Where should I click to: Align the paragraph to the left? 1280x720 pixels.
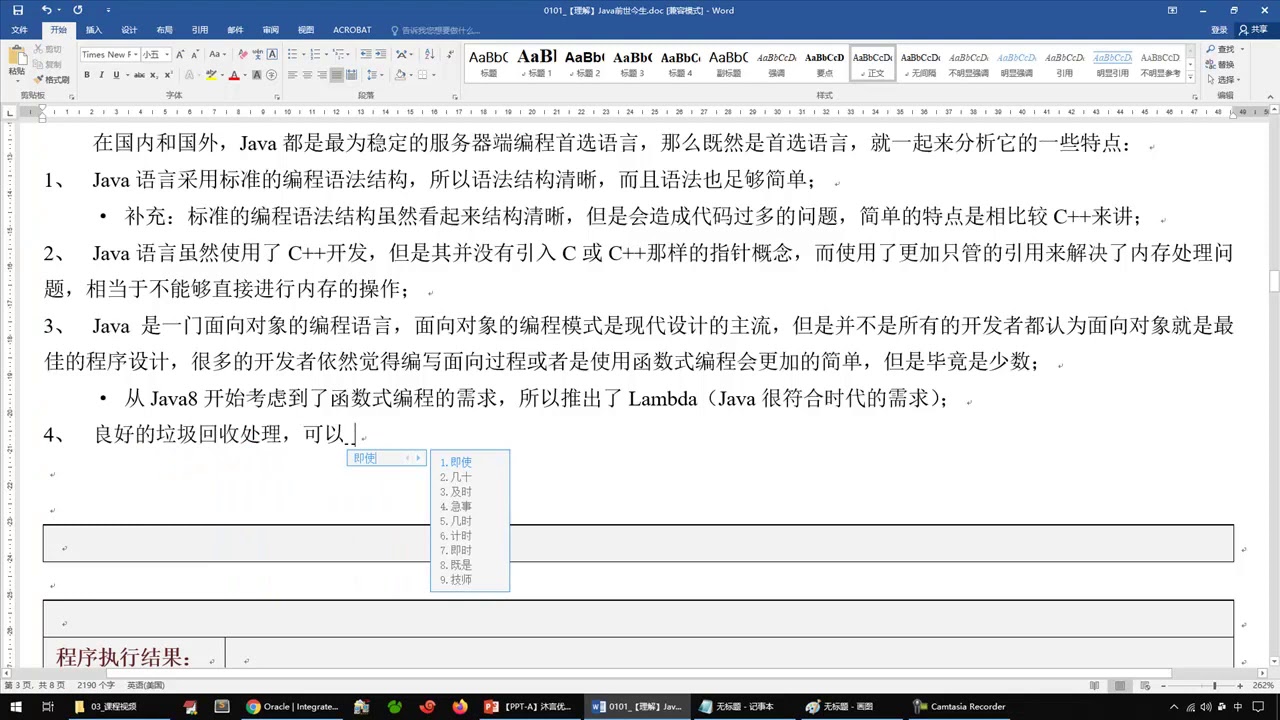coord(293,75)
